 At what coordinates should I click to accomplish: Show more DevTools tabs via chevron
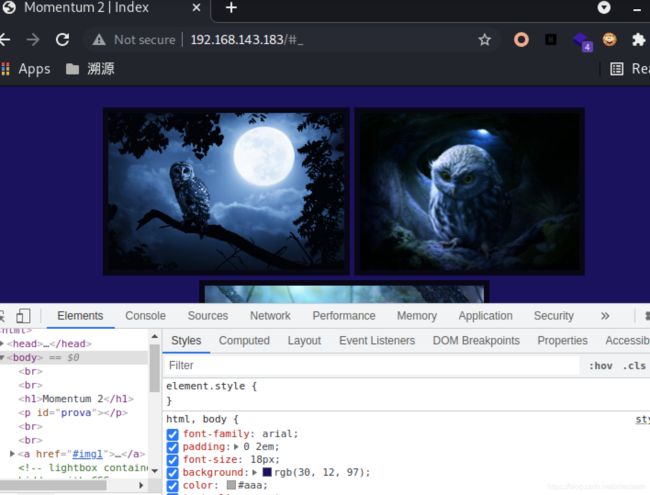click(605, 316)
